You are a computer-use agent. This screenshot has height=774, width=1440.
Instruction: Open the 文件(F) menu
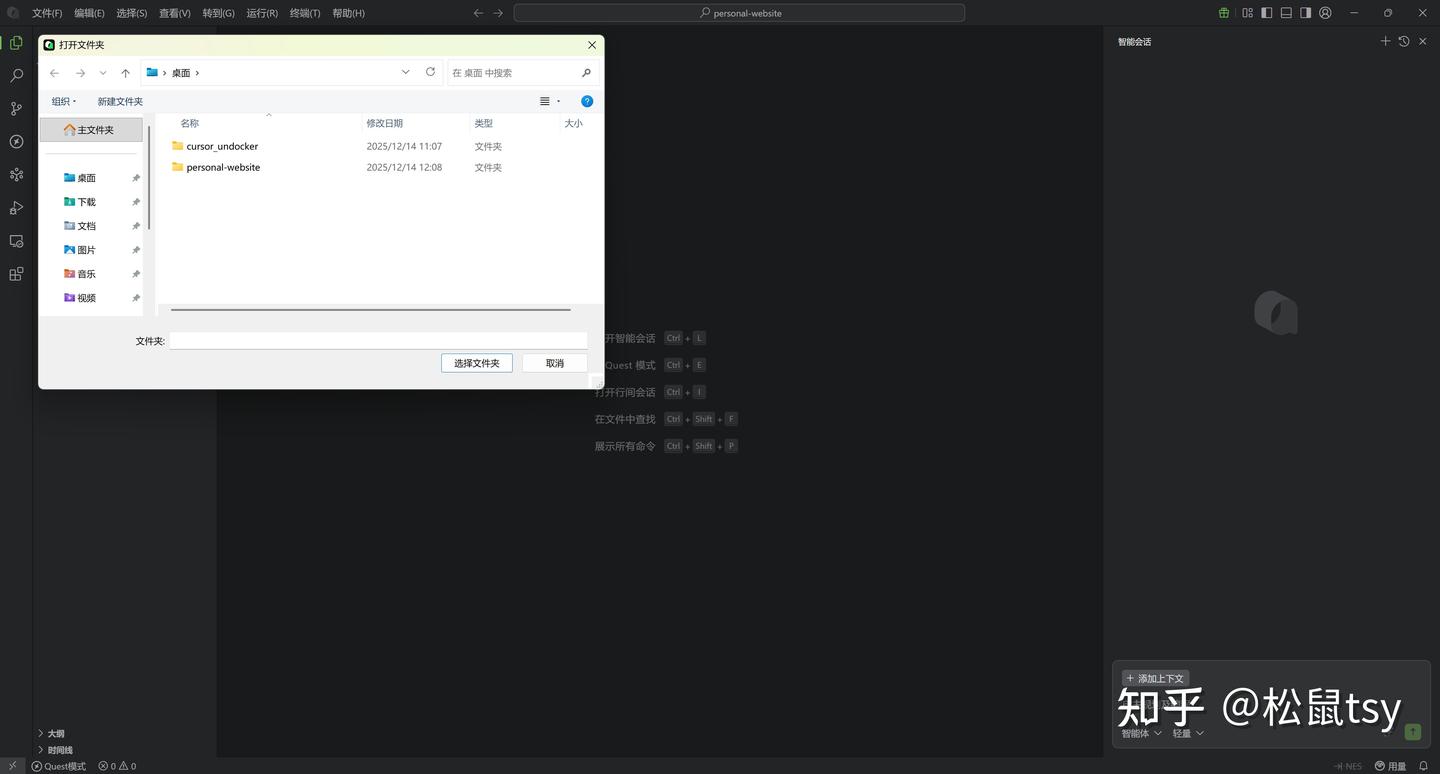(x=47, y=13)
